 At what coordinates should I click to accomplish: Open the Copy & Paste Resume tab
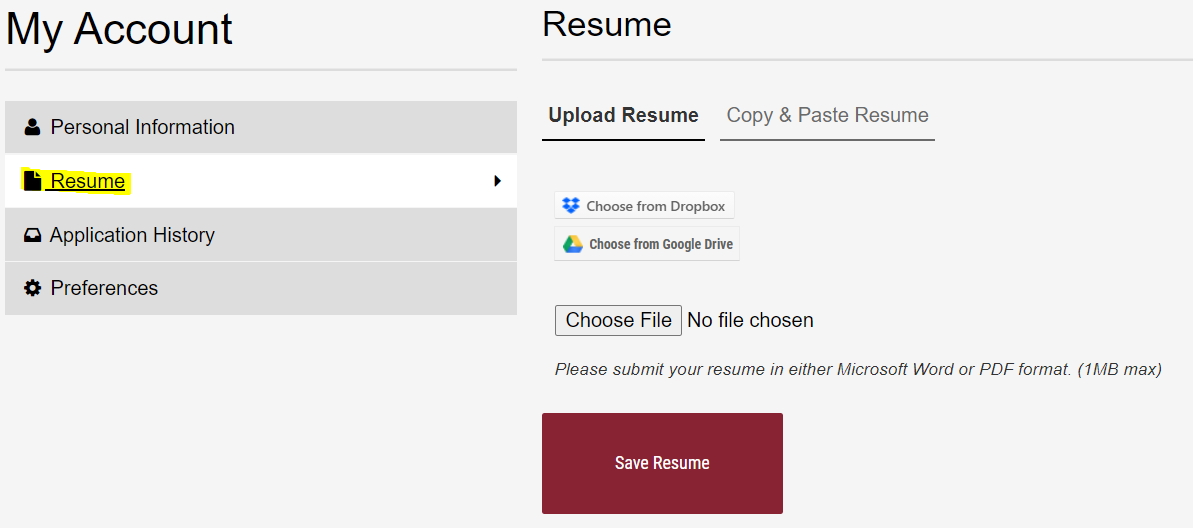[827, 116]
